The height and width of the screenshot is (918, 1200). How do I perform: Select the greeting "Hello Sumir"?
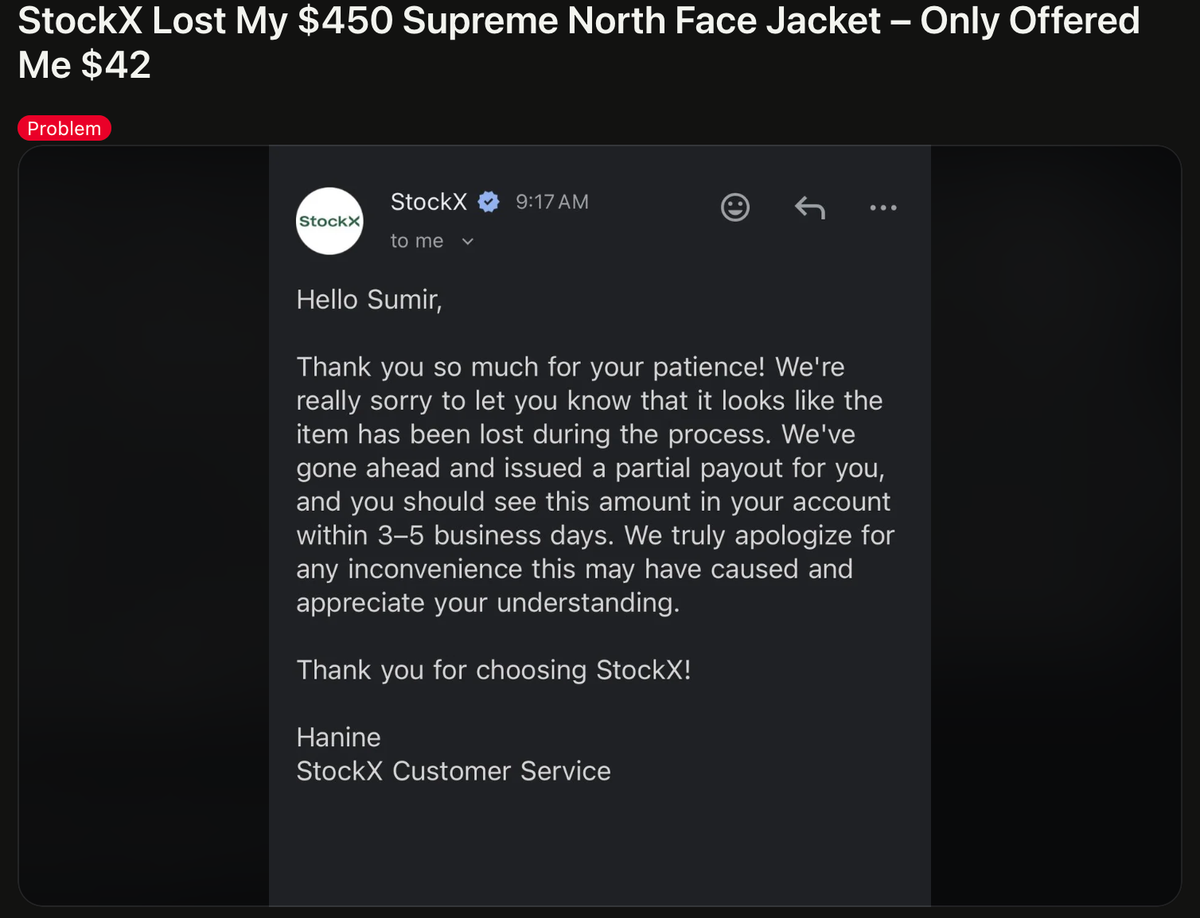click(x=369, y=299)
